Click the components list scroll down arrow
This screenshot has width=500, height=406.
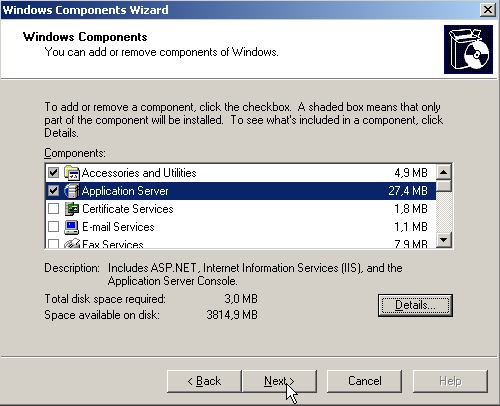coord(444,240)
